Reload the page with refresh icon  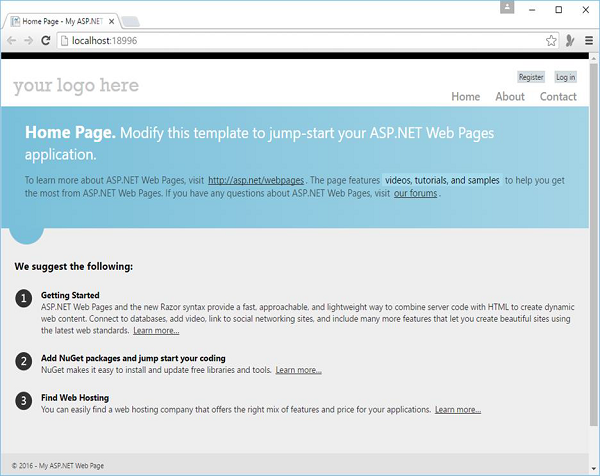[x=47, y=40]
